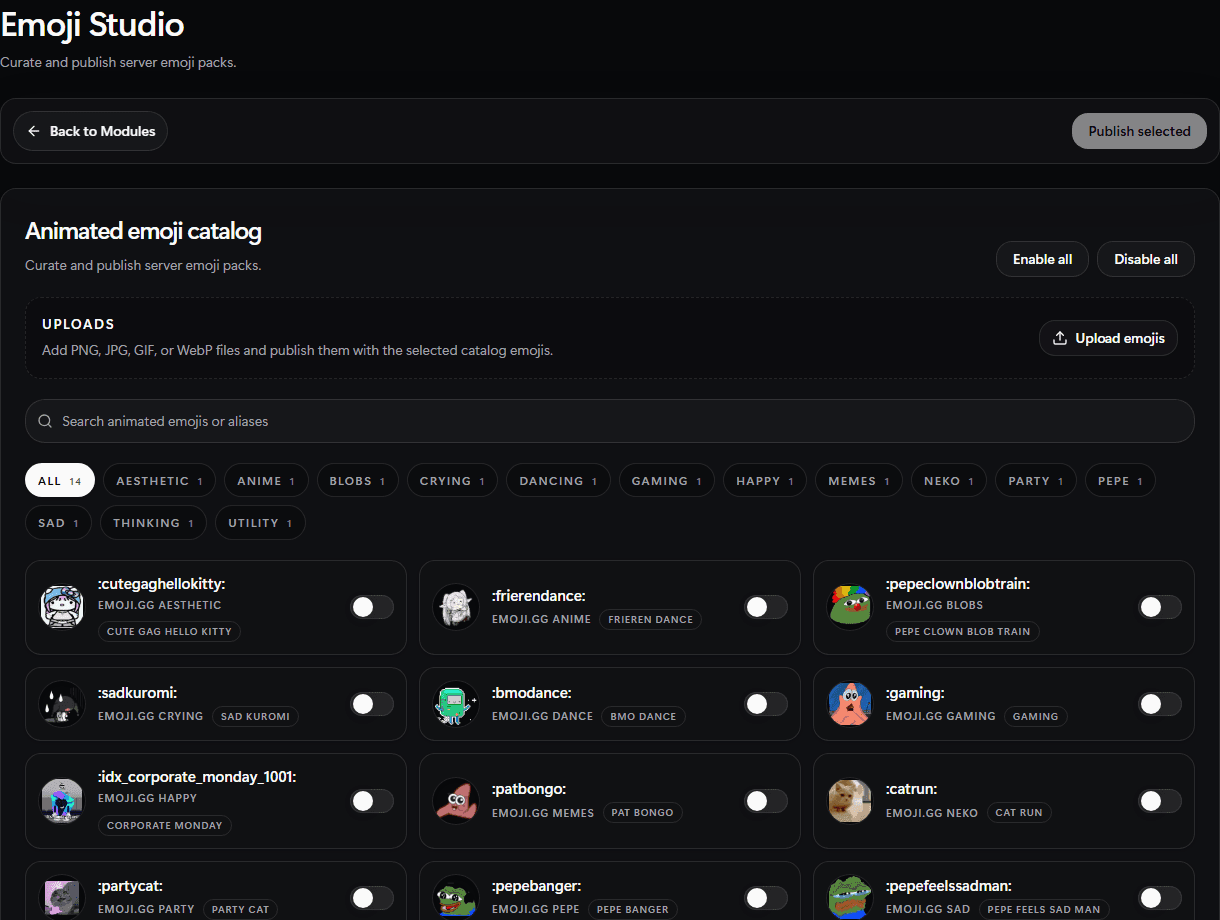Click the BMO DANCE alias tag
Screen dimensions: 1220x920
(643, 717)
